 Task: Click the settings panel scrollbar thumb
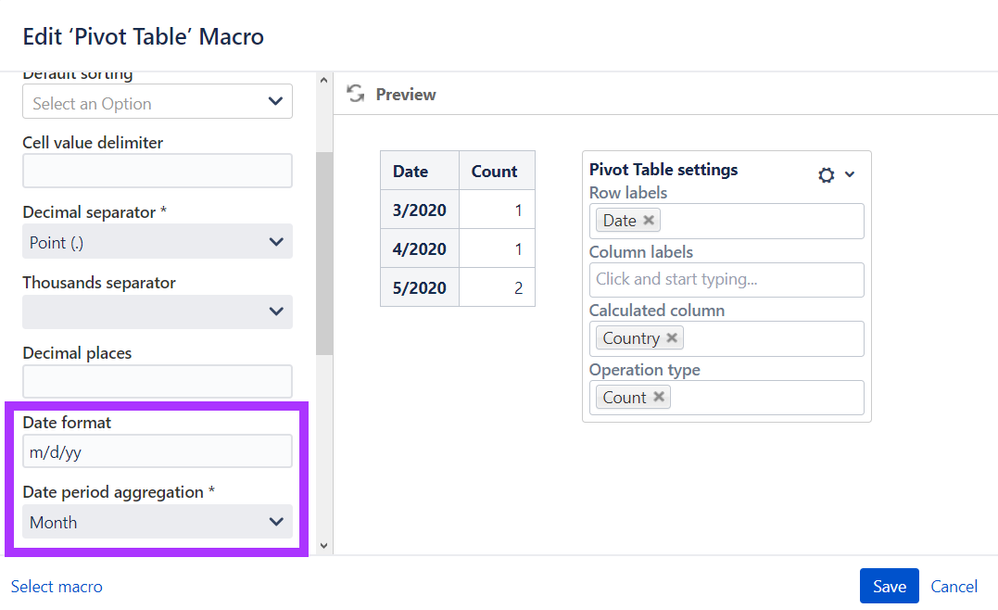(324, 250)
